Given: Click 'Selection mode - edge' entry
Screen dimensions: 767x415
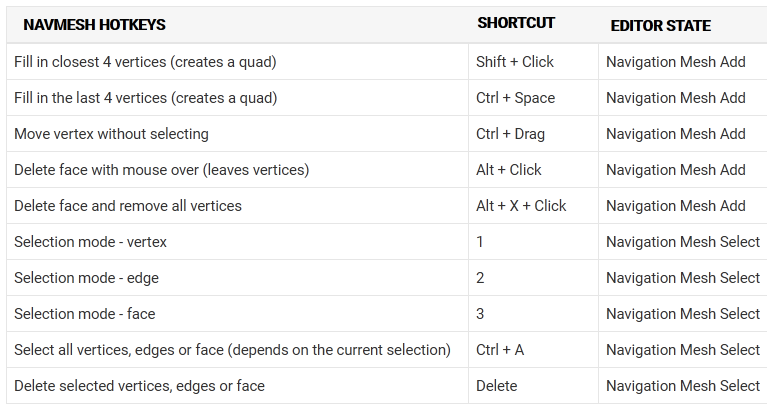Looking at the screenshot, I should 87,278.
